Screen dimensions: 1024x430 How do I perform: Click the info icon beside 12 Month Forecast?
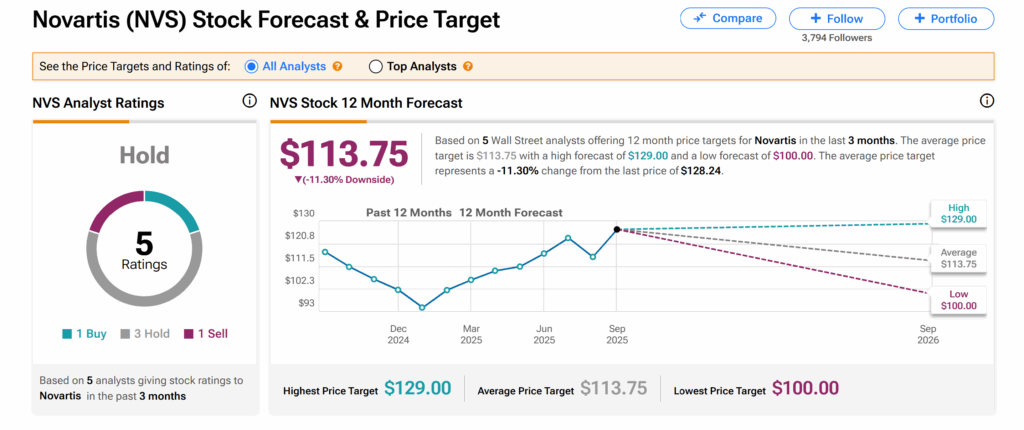[x=987, y=101]
